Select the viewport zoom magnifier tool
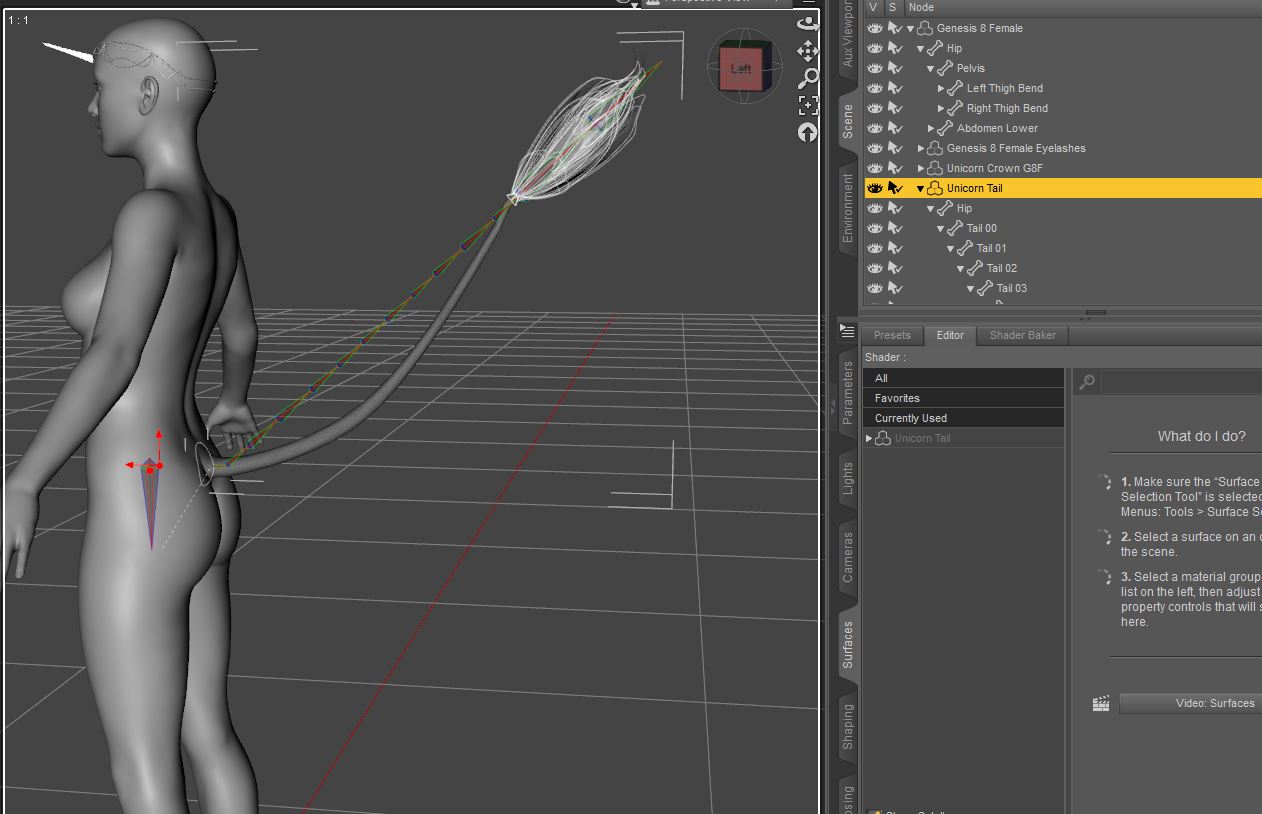 807,78
